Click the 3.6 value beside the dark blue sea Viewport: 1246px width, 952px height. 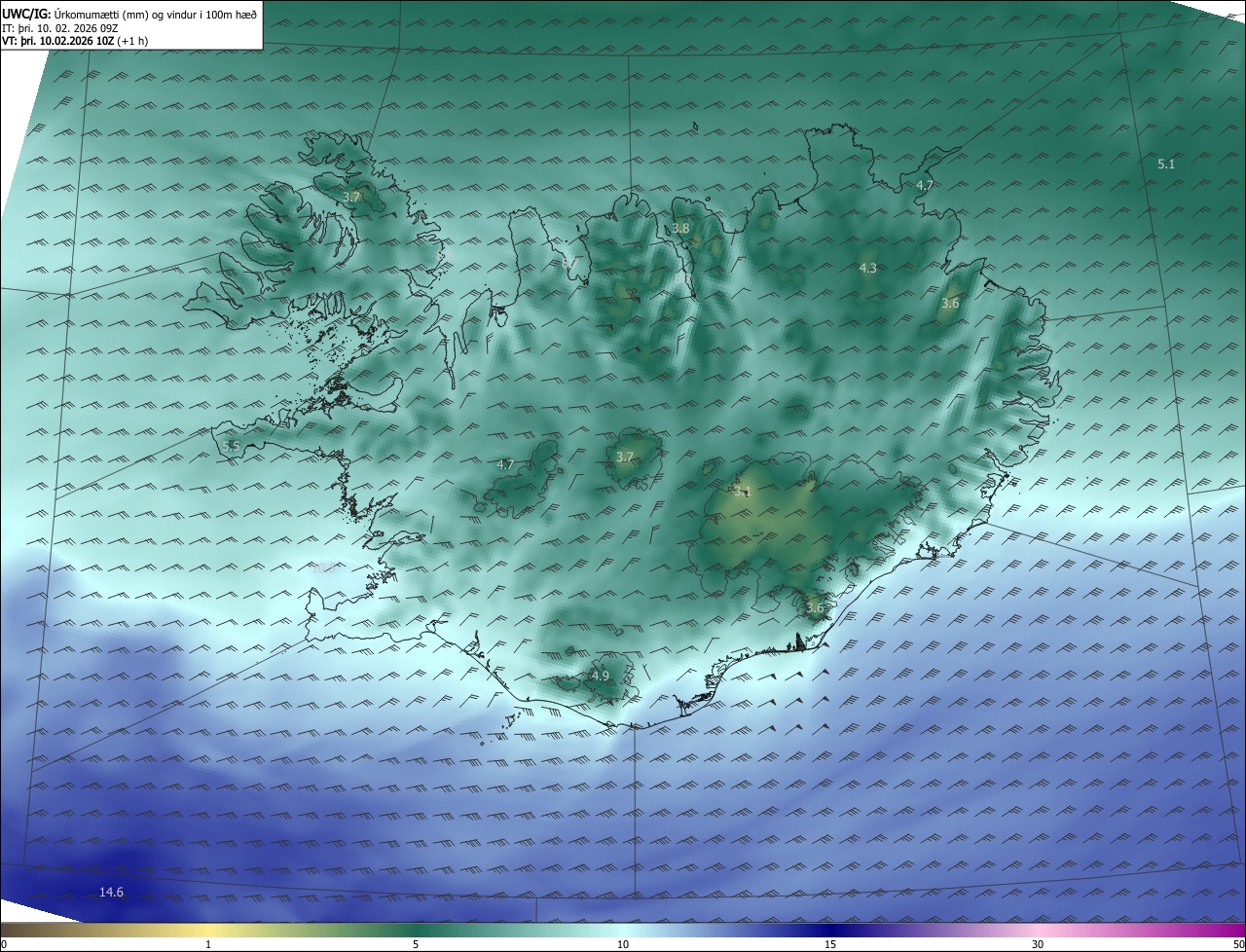click(815, 608)
